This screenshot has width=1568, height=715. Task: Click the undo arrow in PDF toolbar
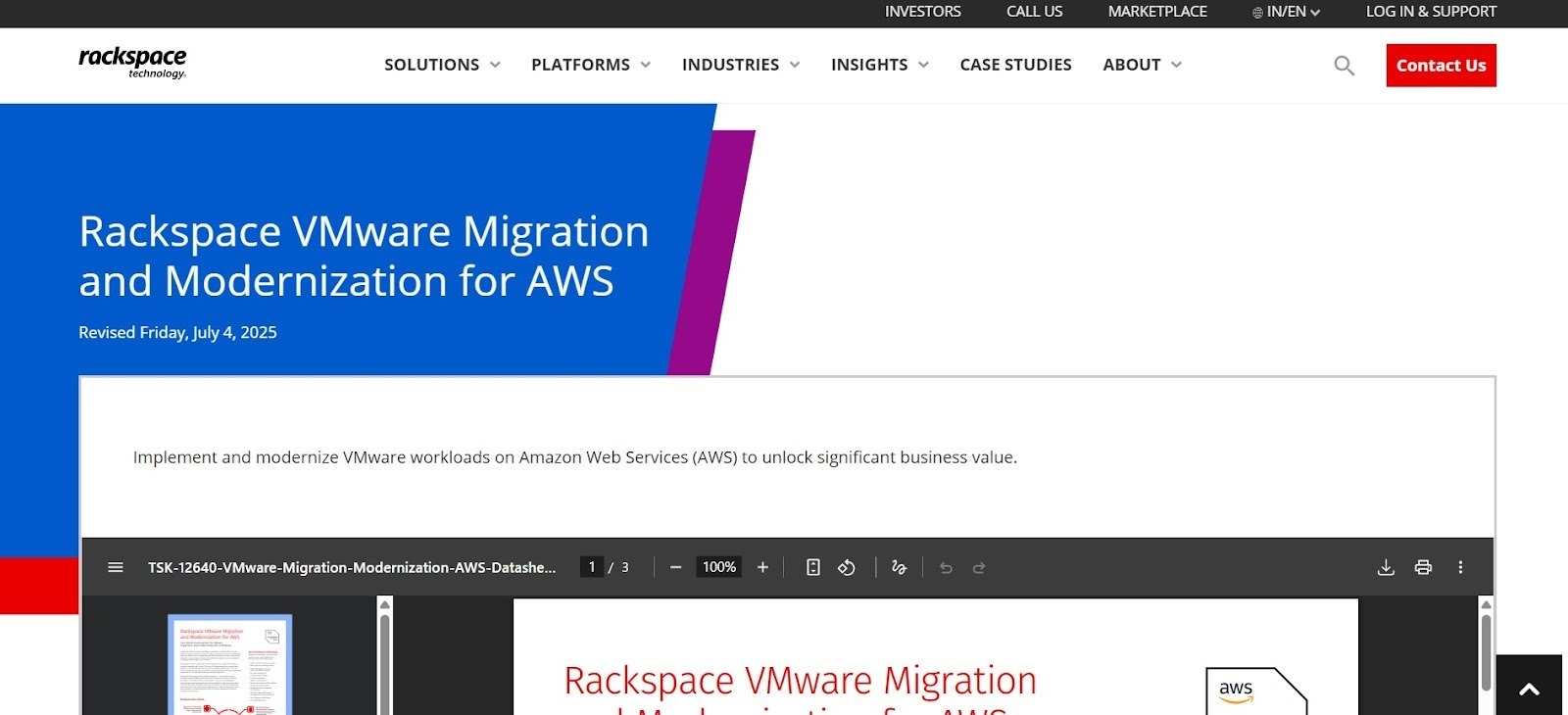click(946, 567)
